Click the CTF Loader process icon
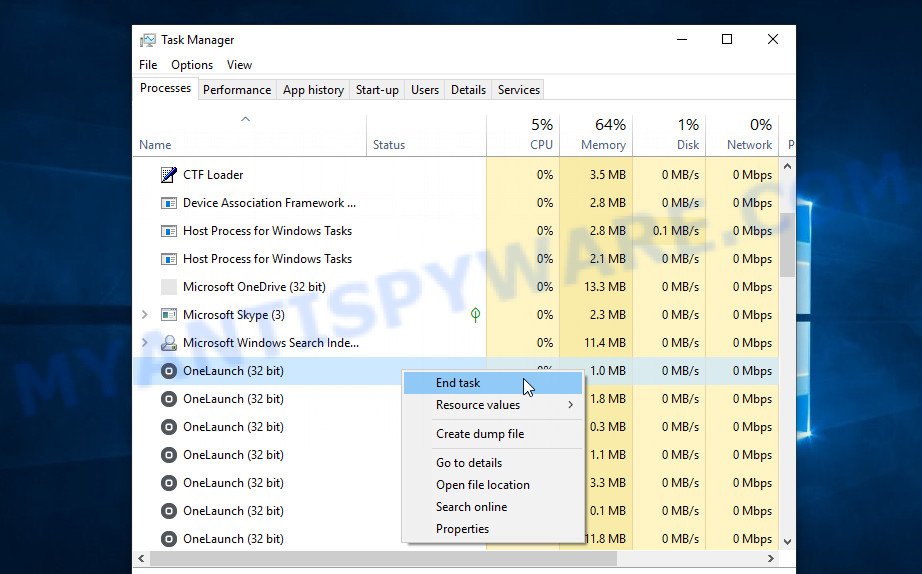 tap(169, 175)
